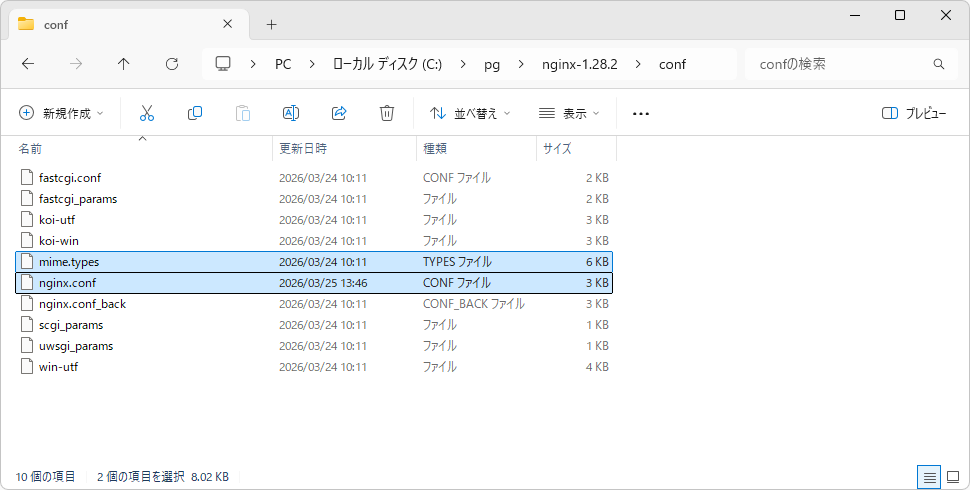Switch to large thumbnails view icon
This screenshot has height=490, width=970.
pyautogui.click(x=953, y=477)
